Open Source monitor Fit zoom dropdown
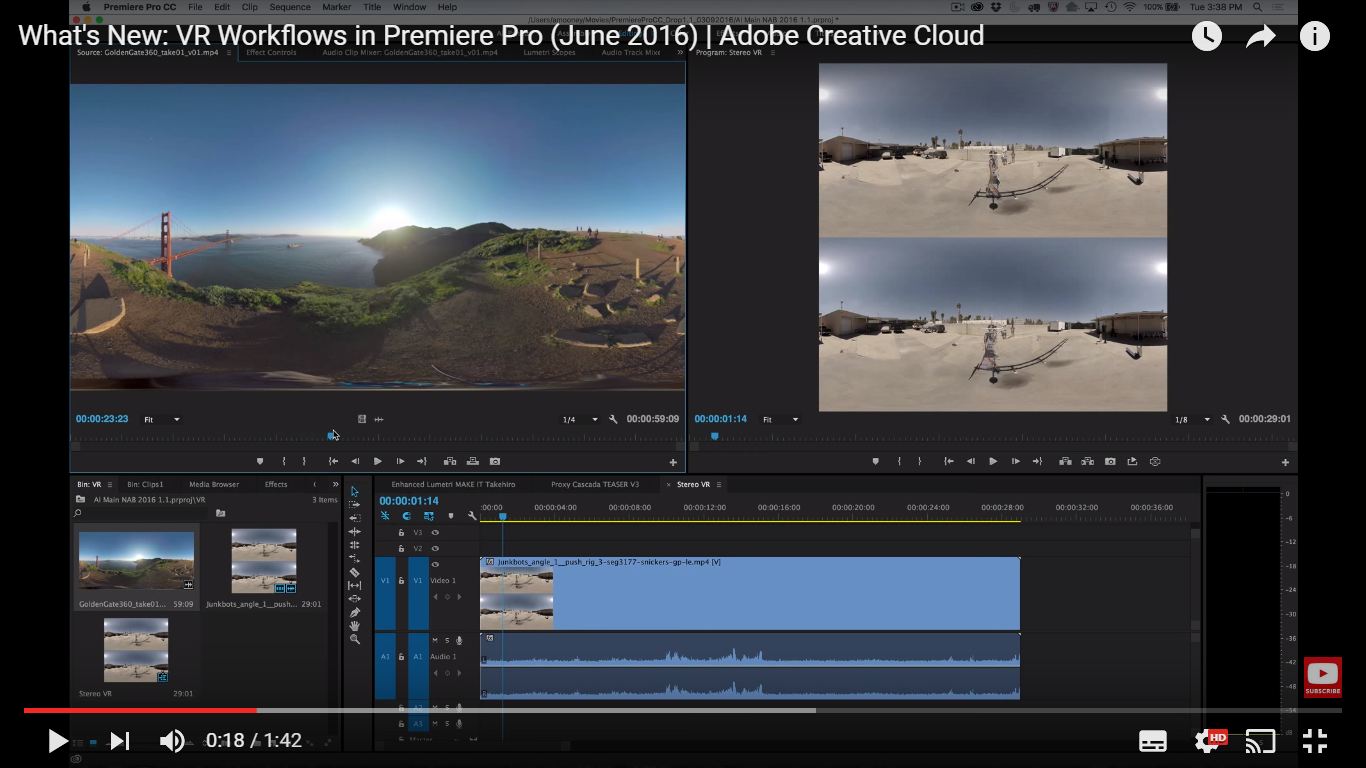The width and height of the screenshot is (1366, 768). (161, 419)
